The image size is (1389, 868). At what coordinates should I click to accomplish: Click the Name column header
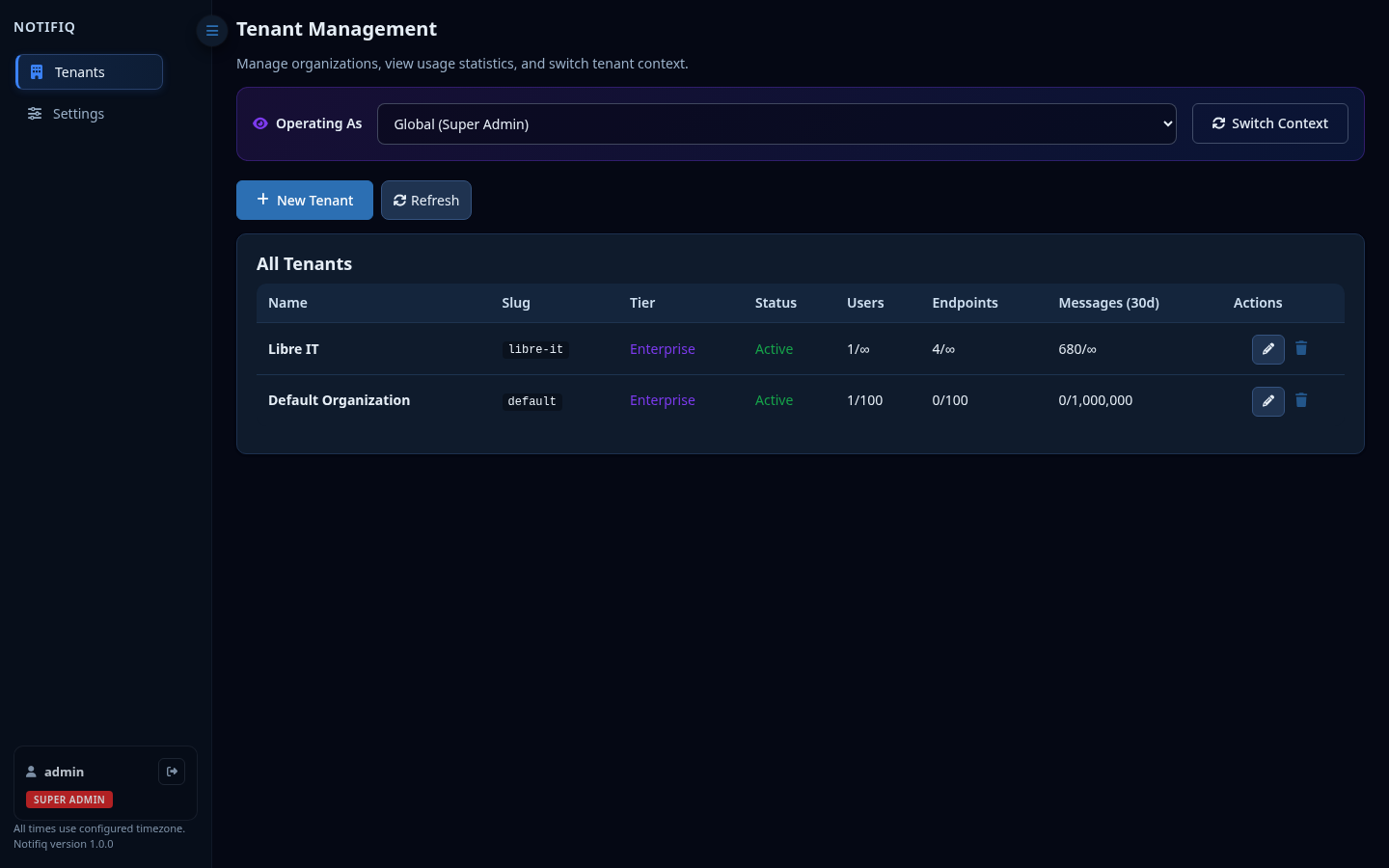(x=287, y=303)
